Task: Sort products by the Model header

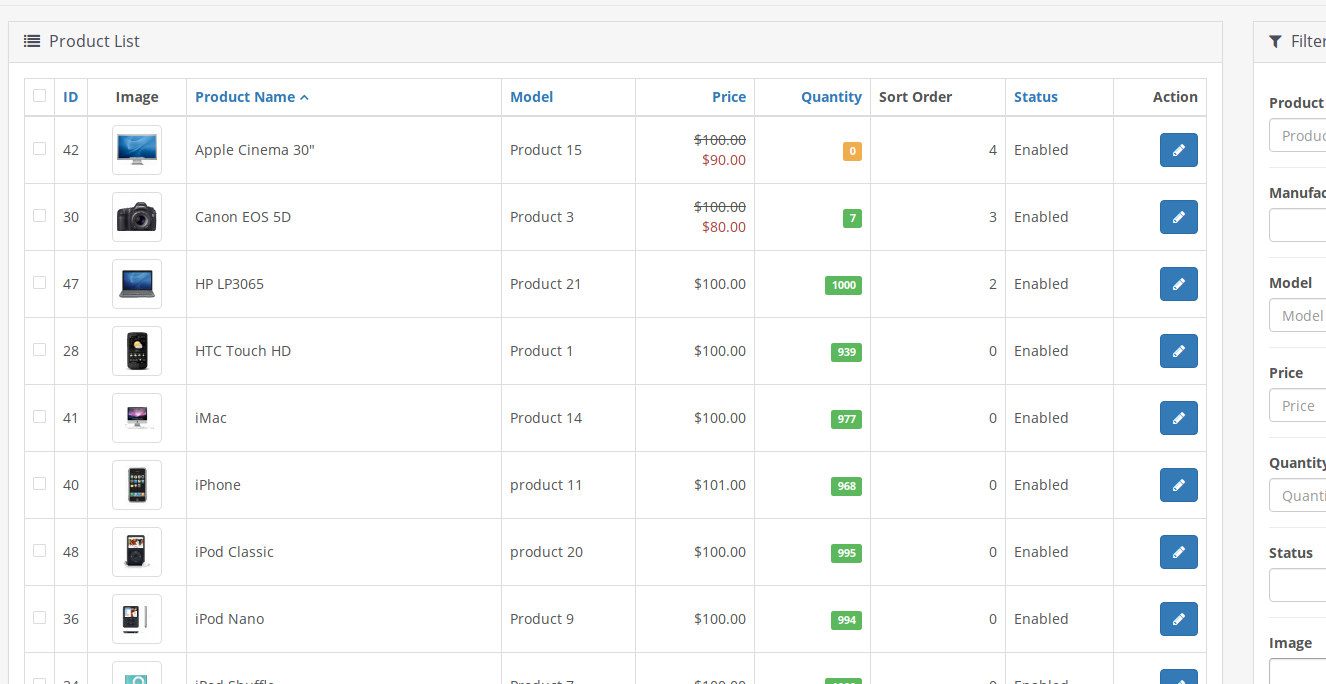Action: tap(531, 97)
